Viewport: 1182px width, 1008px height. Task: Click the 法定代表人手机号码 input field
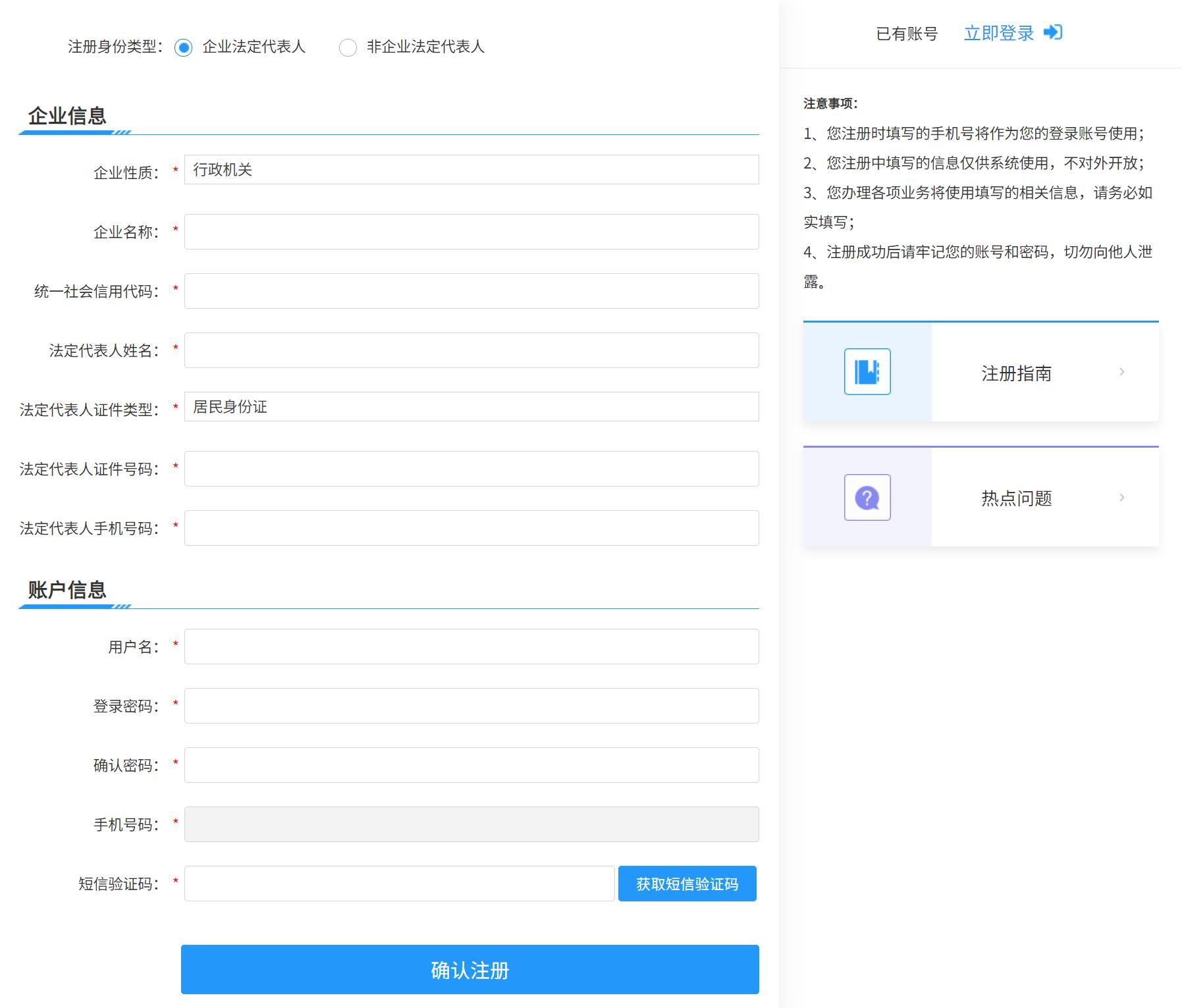(471, 528)
